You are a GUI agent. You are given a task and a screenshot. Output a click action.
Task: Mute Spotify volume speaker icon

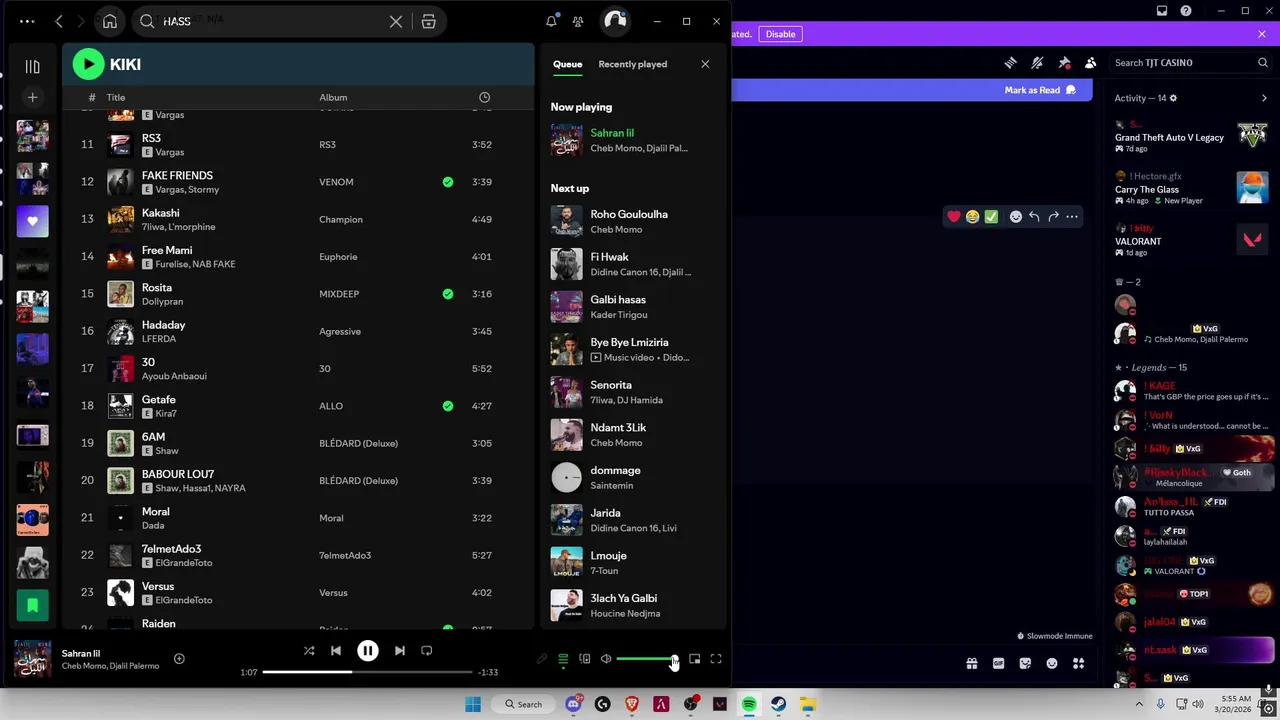(606, 659)
